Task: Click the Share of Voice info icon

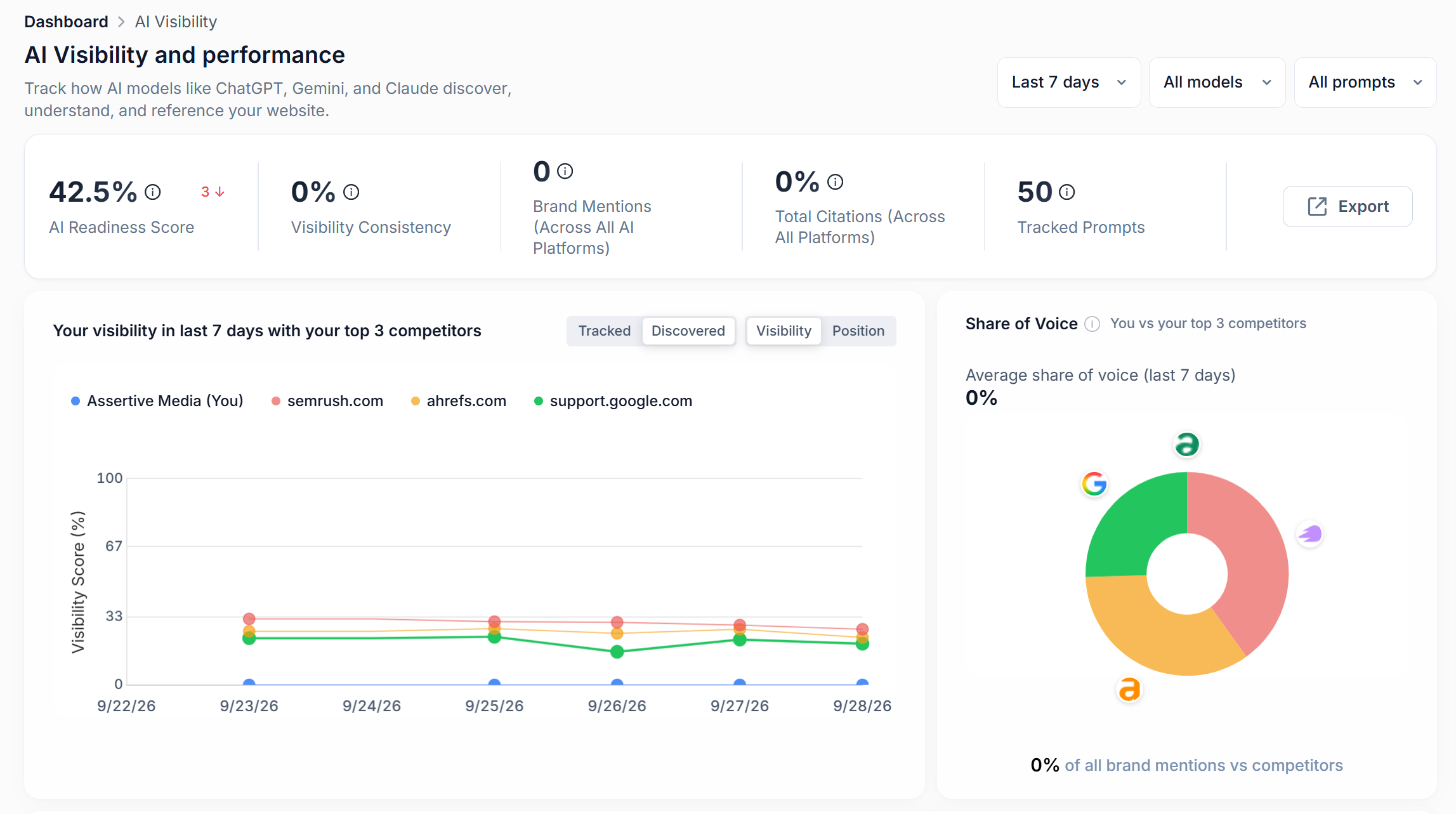Action: (x=1092, y=324)
